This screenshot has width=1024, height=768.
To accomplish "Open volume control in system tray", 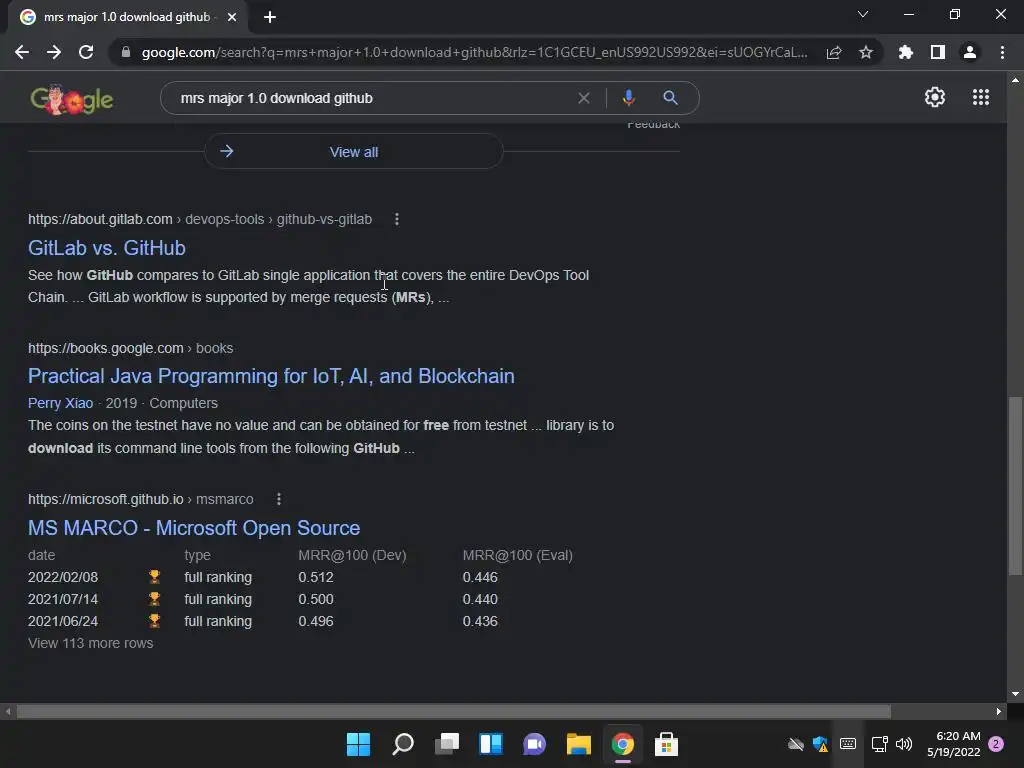I will click(x=904, y=744).
